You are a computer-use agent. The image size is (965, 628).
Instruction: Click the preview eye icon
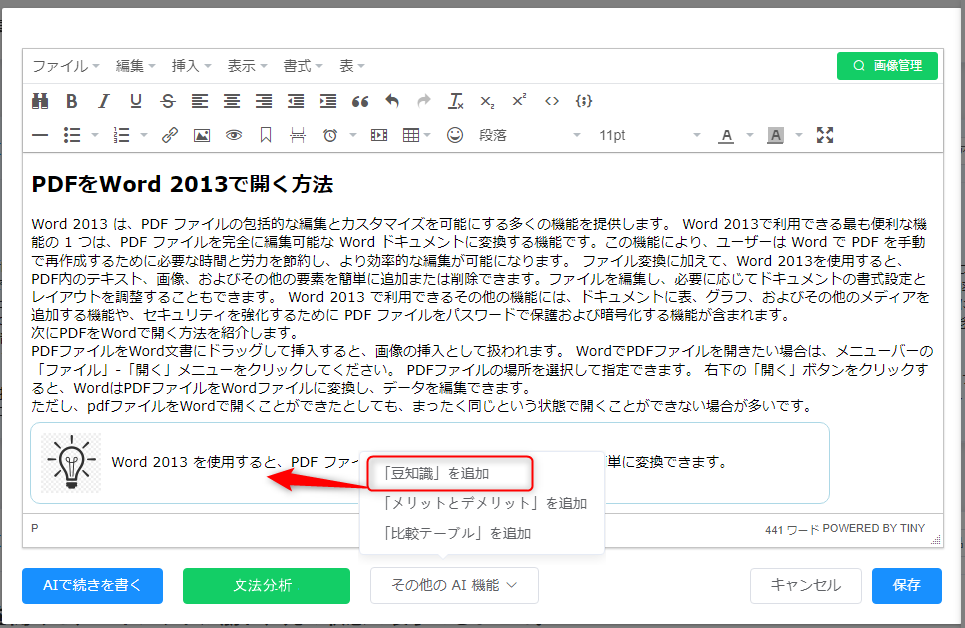click(234, 135)
